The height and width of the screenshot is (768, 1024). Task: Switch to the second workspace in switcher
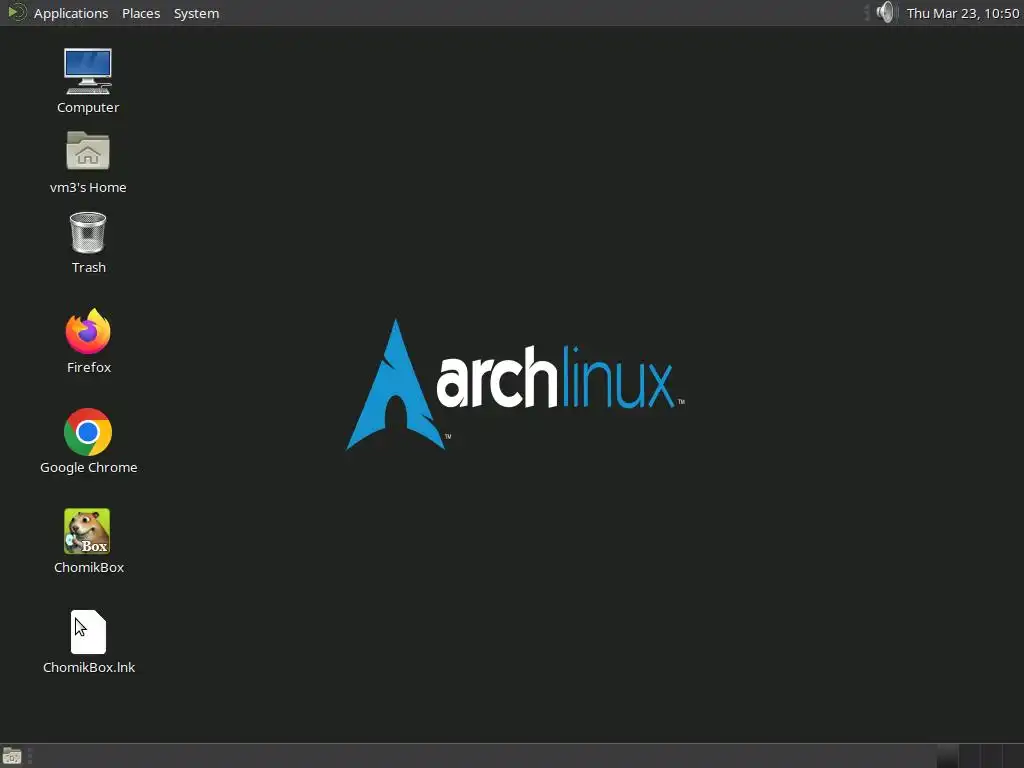pyautogui.click(x=970, y=756)
